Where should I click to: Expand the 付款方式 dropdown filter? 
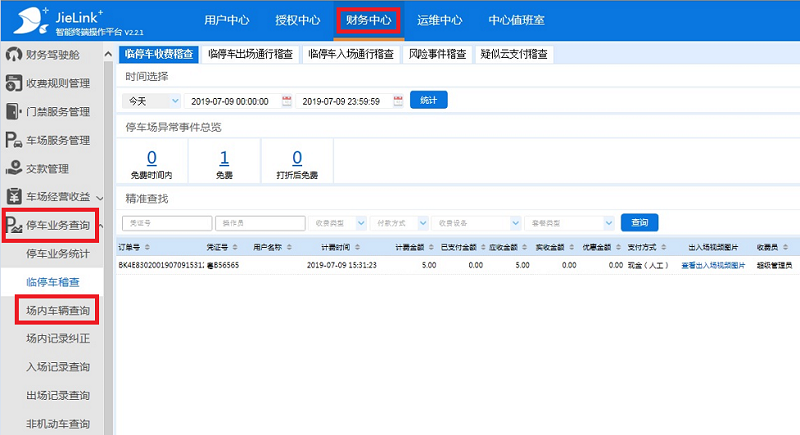coord(399,223)
